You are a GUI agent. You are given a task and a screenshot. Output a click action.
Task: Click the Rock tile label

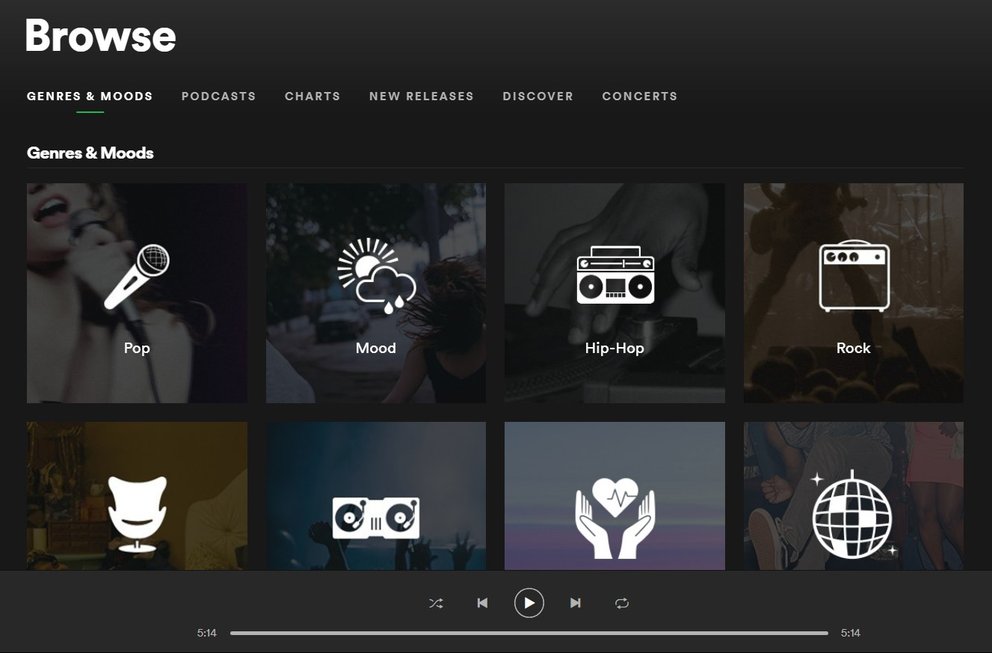click(x=853, y=348)
